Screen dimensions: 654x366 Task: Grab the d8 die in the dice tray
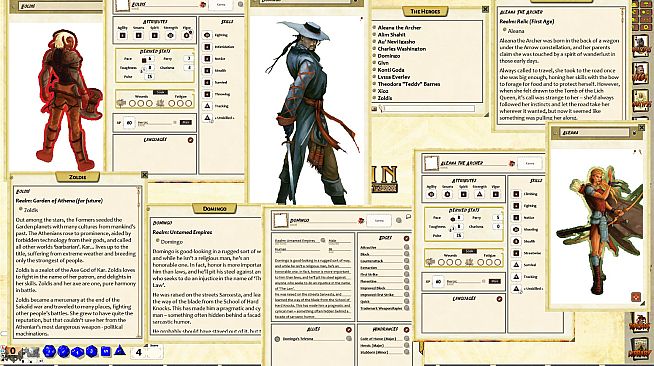click(91, 351)
